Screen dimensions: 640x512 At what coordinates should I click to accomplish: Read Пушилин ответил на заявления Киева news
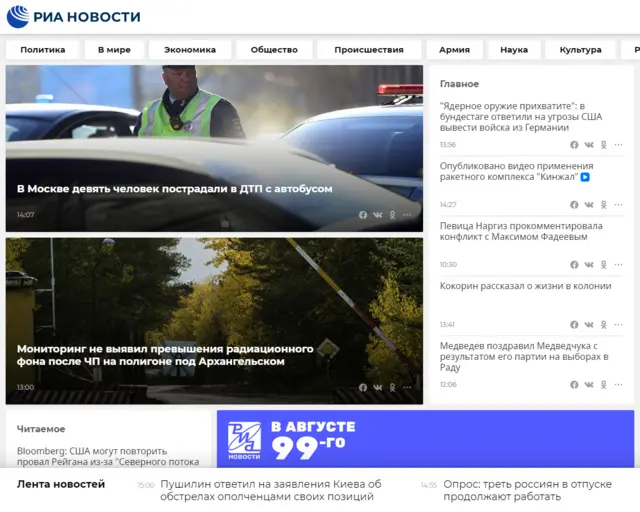click(271, 490)
